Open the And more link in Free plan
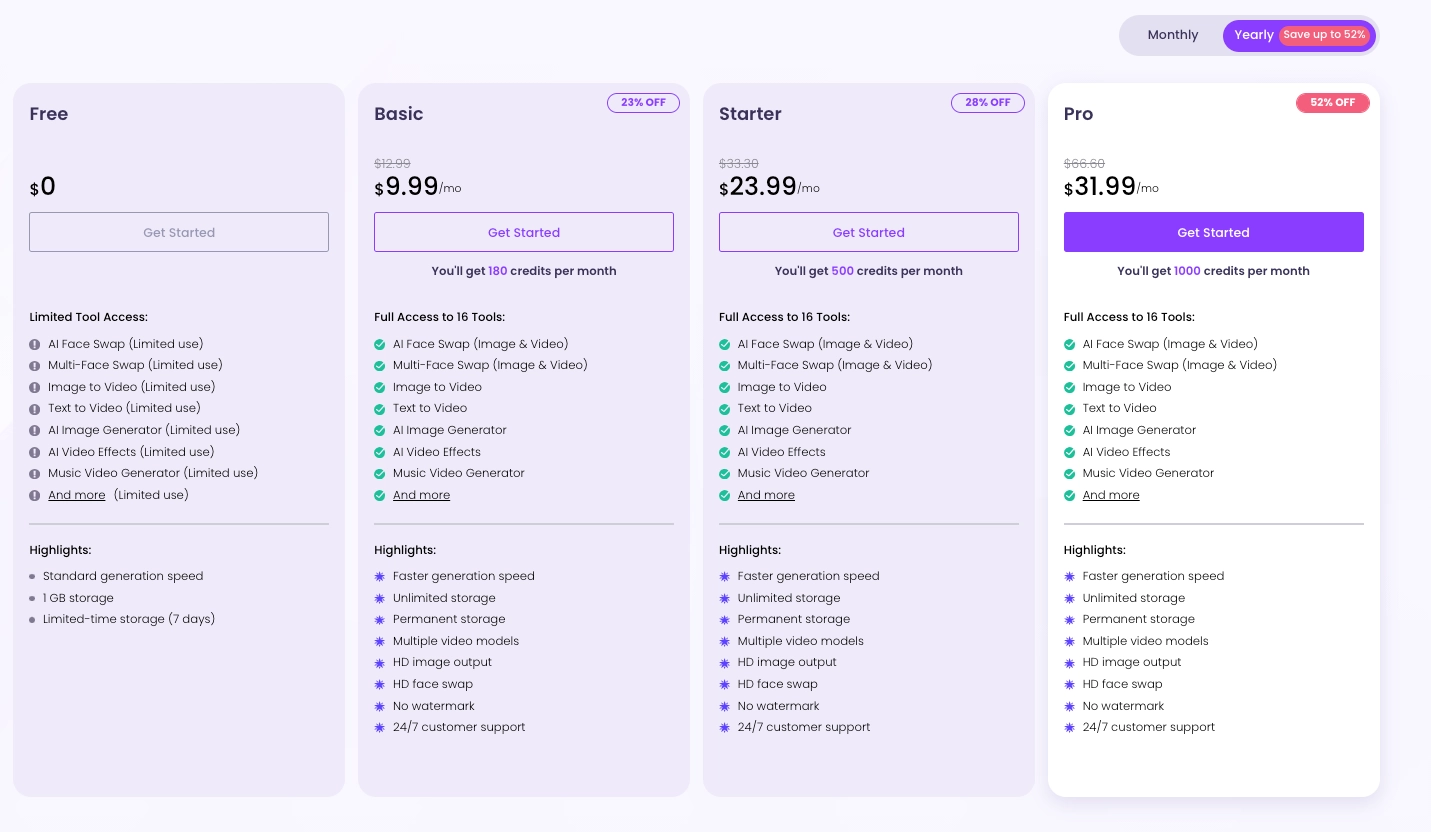1431x832 pixels. (x=77, y=495)
